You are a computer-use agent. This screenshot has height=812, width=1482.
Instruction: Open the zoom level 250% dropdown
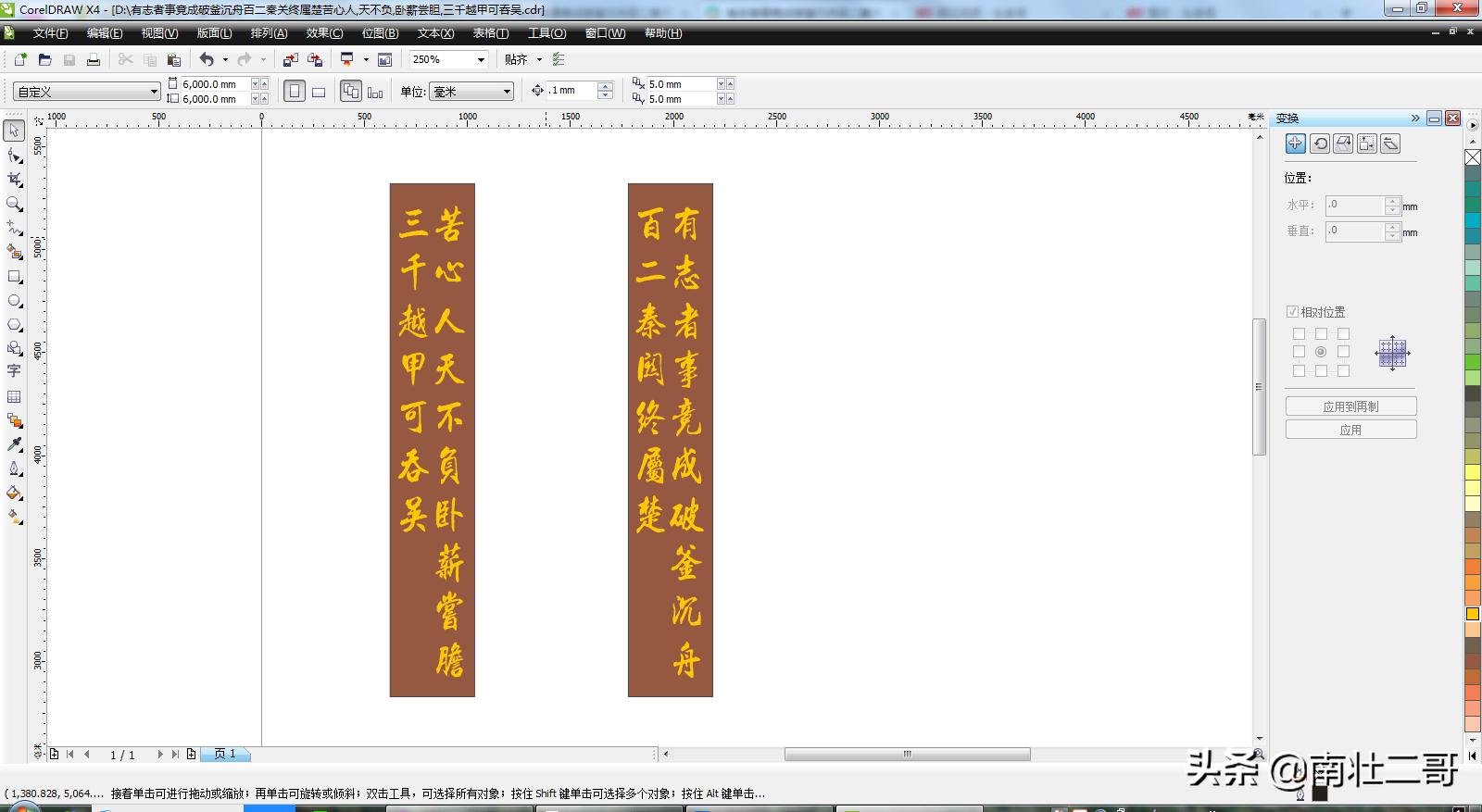481,59
